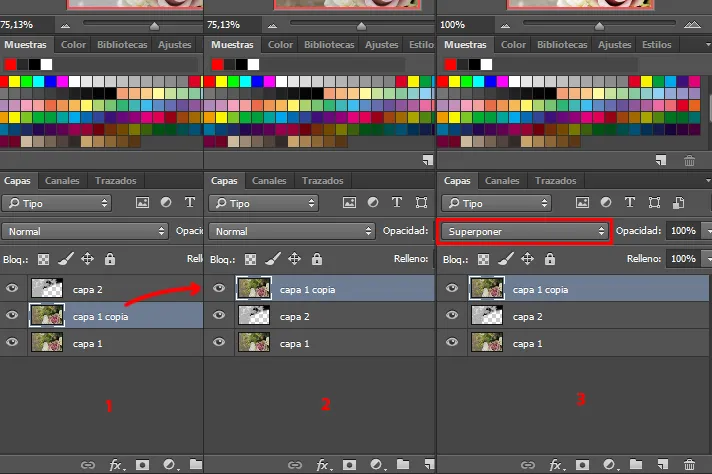
Task: Hide capa 1 in right panel
Action: point(452,342)
